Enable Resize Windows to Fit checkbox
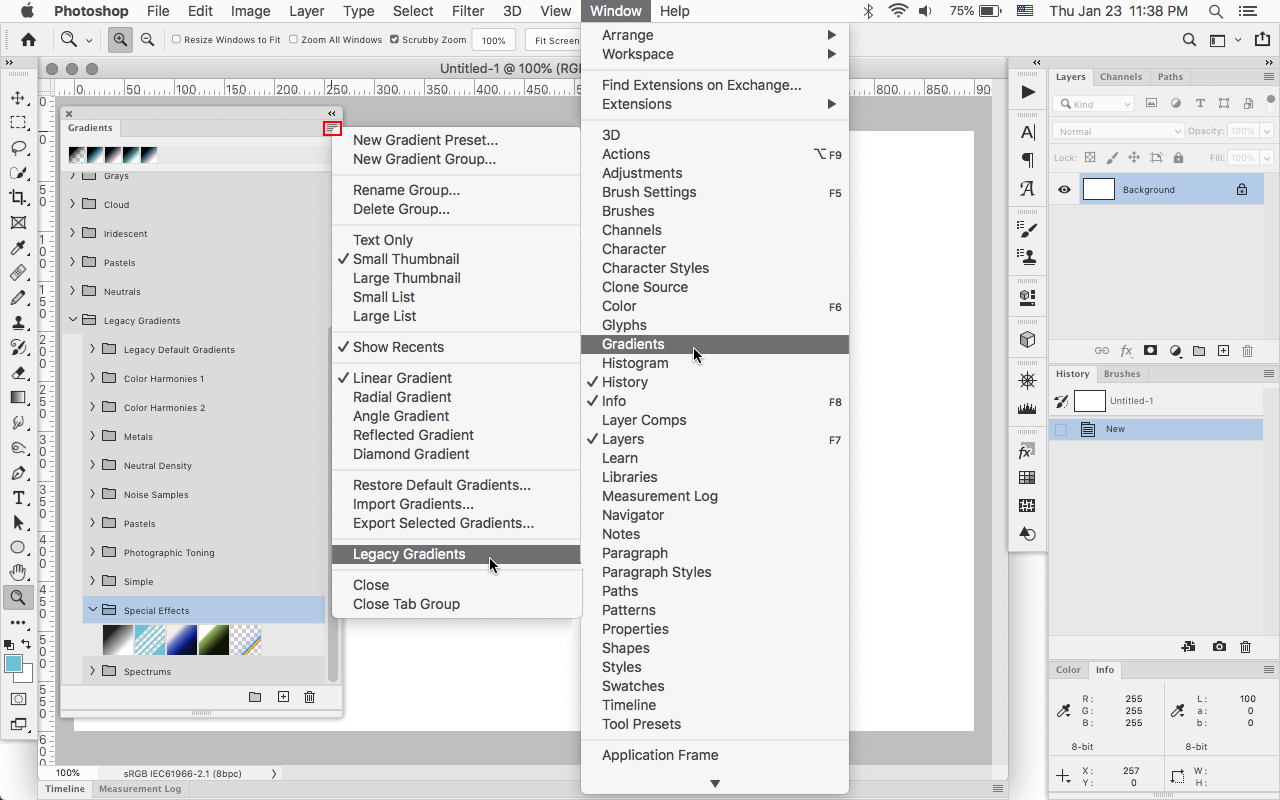 (x=177, y=40)
